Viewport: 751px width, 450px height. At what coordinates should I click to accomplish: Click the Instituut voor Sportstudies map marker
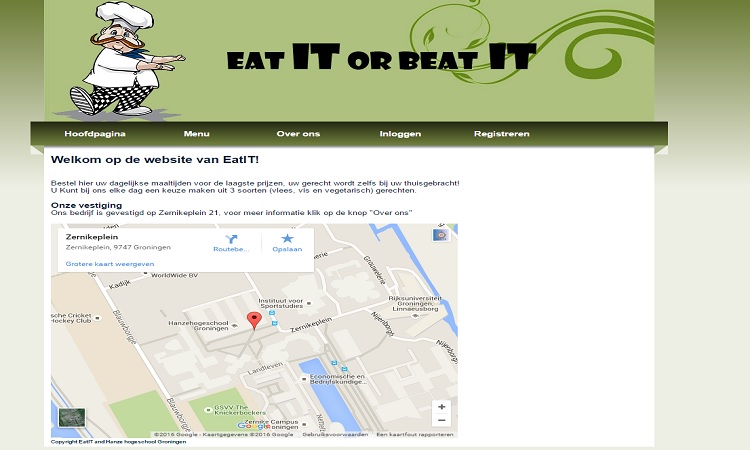[309, 304]
